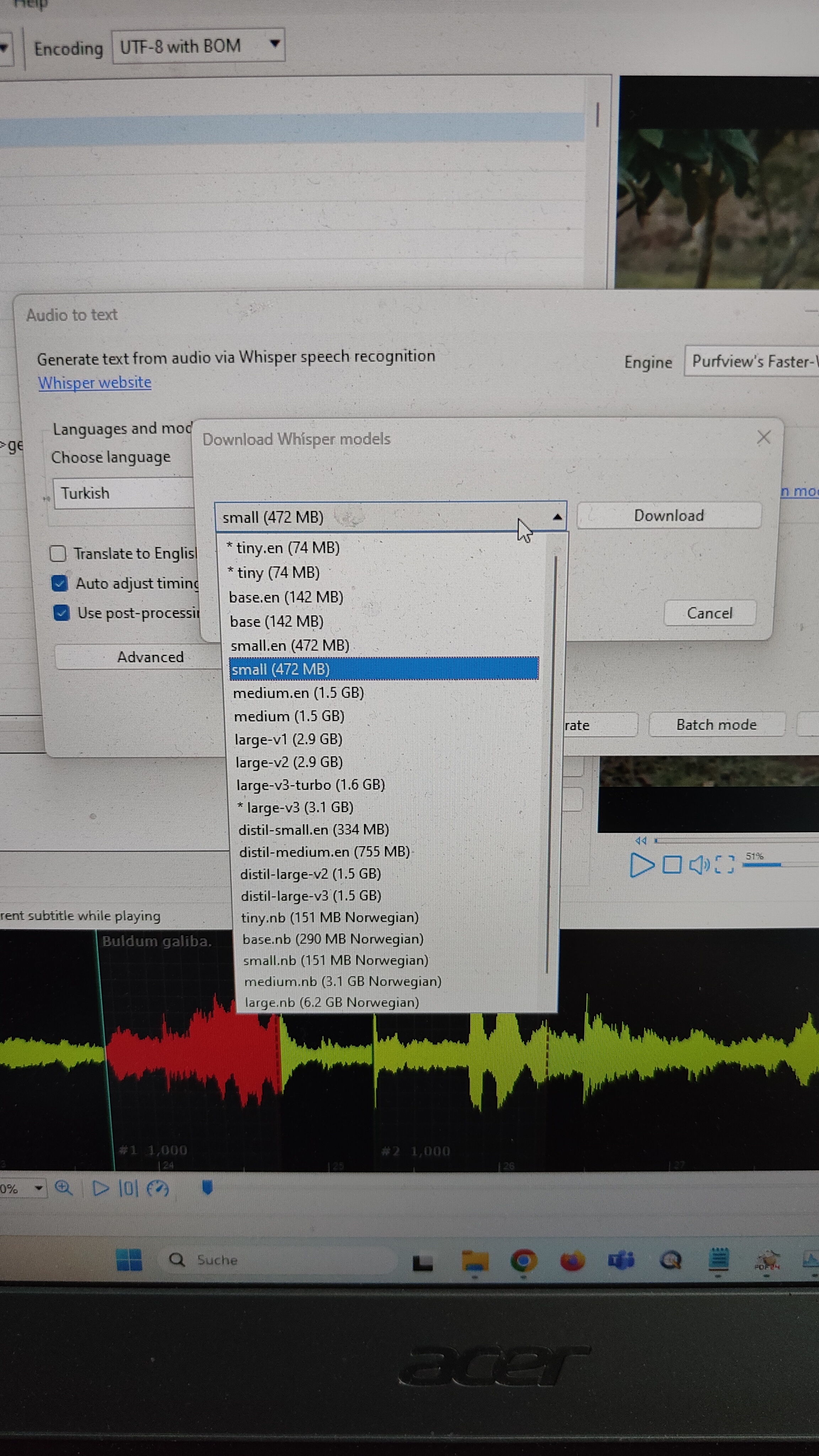Choose distil-large-v3 (1.5 GB)

[x=311, y=895]
